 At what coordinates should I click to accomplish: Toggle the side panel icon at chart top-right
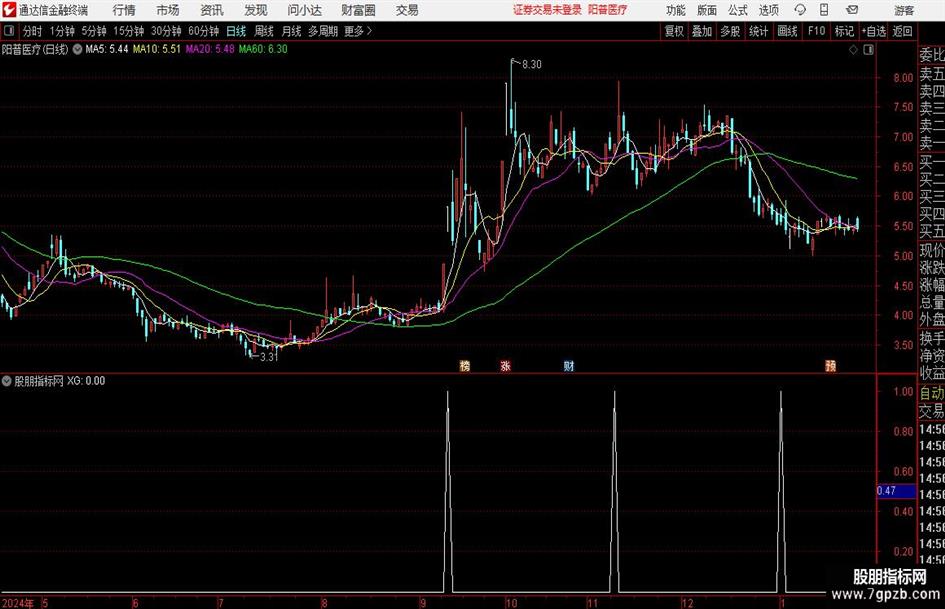point(868,50)
